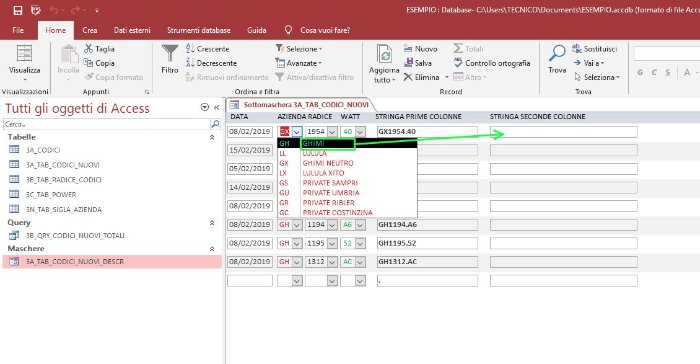Open watt dropdown showing 52
The height and width of the screenshot is (364, 700).
tap(360, 243)
